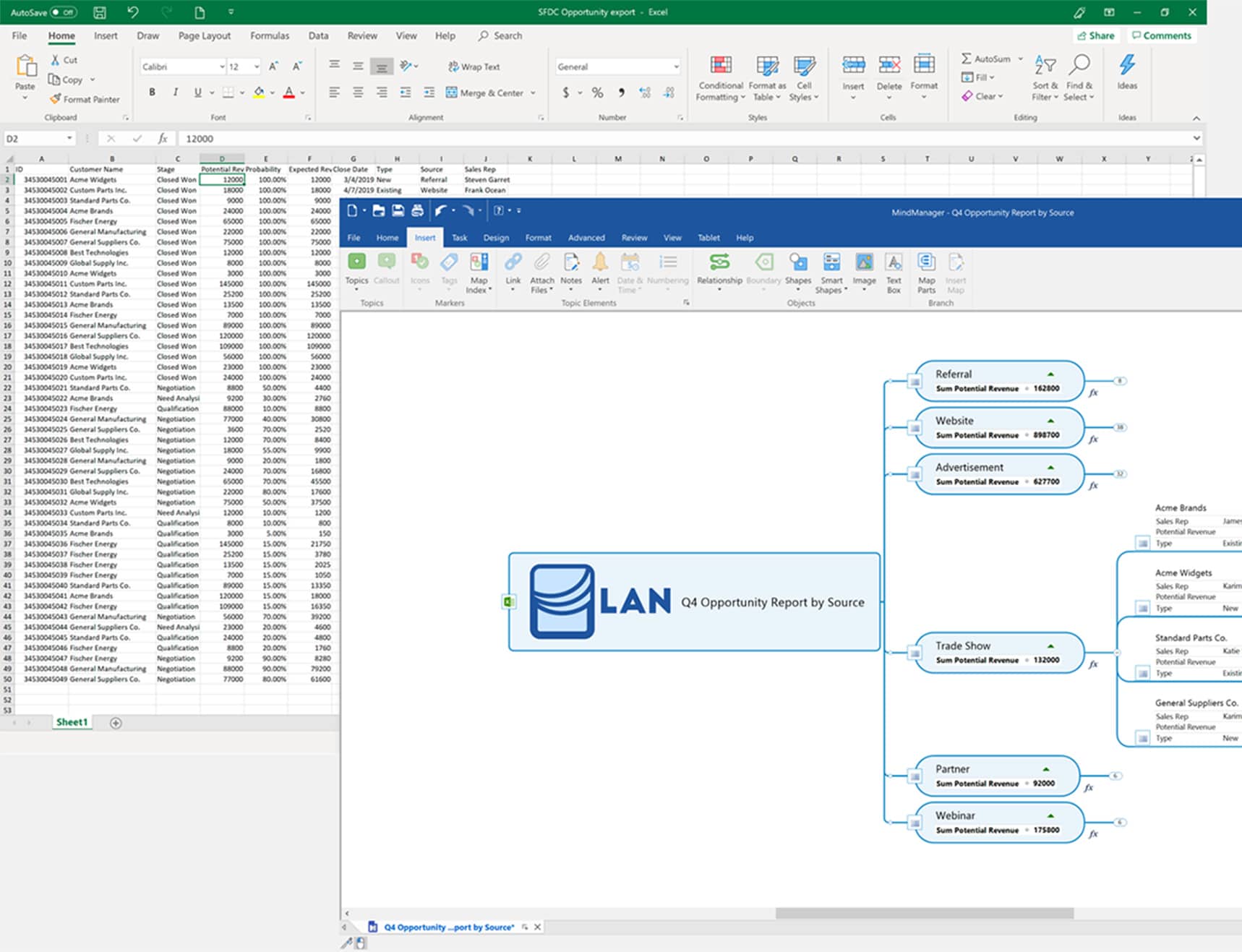The height and width of the screenshot is (952, 1242).
Task: Click the Insert cells icon in Excel
Action: pos(853,64)
